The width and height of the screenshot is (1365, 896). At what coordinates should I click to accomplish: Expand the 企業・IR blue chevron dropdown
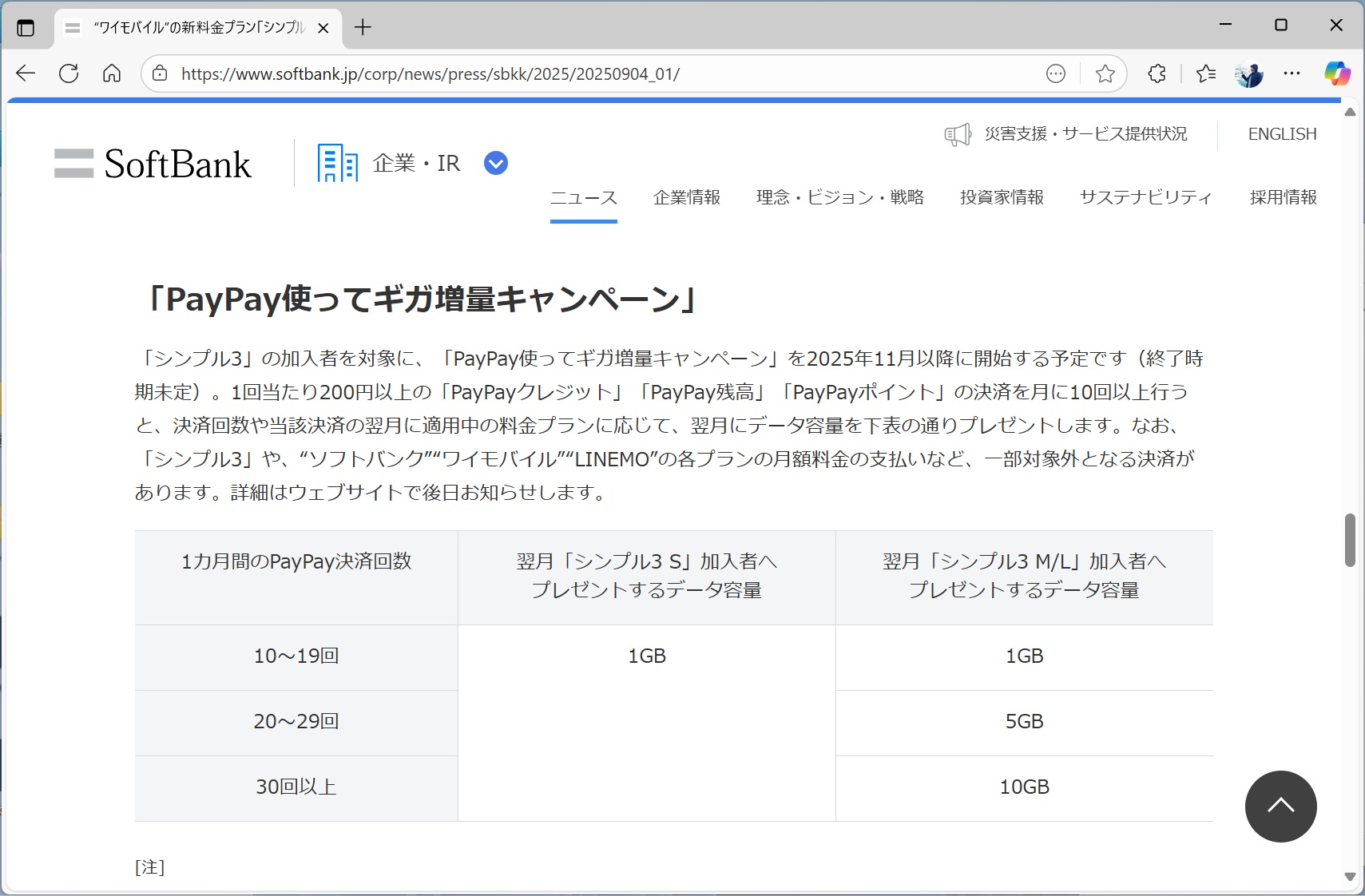pyautogui.click(x=495, y=162)
